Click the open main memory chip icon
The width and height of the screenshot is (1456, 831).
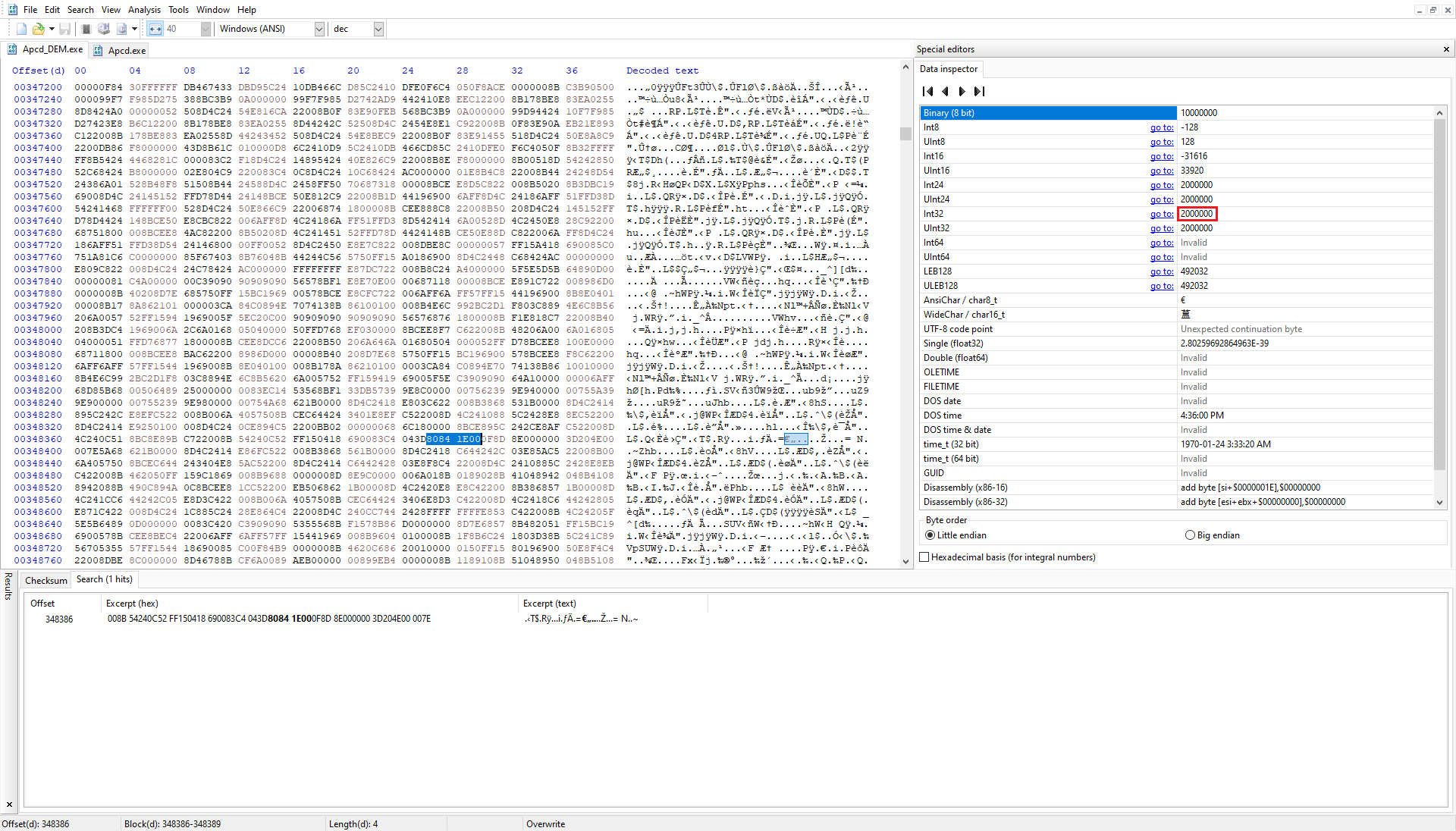[86, 29]
